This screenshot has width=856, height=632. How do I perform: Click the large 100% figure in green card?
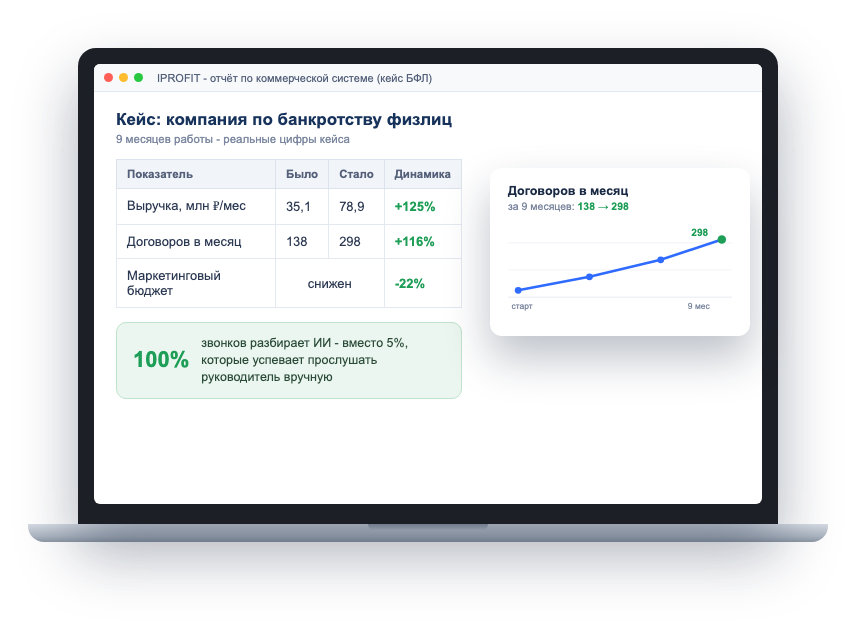[x=161, y=360]
